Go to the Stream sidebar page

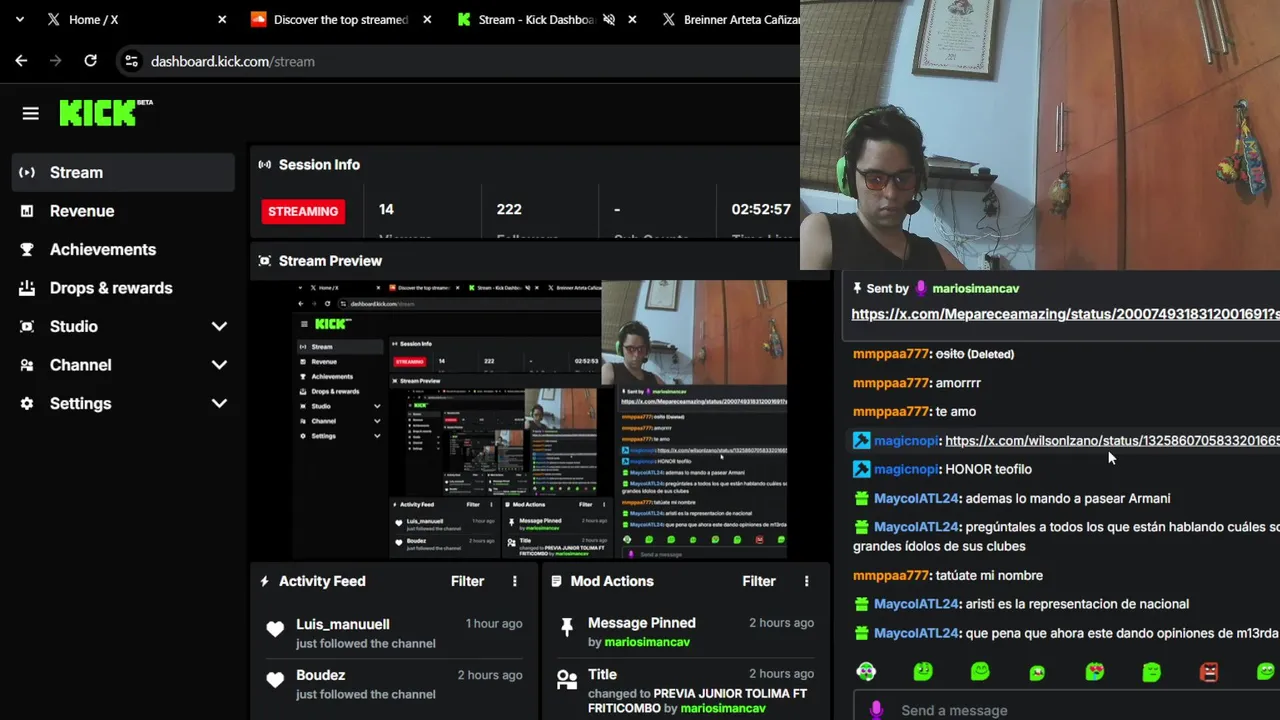point(123,172)
